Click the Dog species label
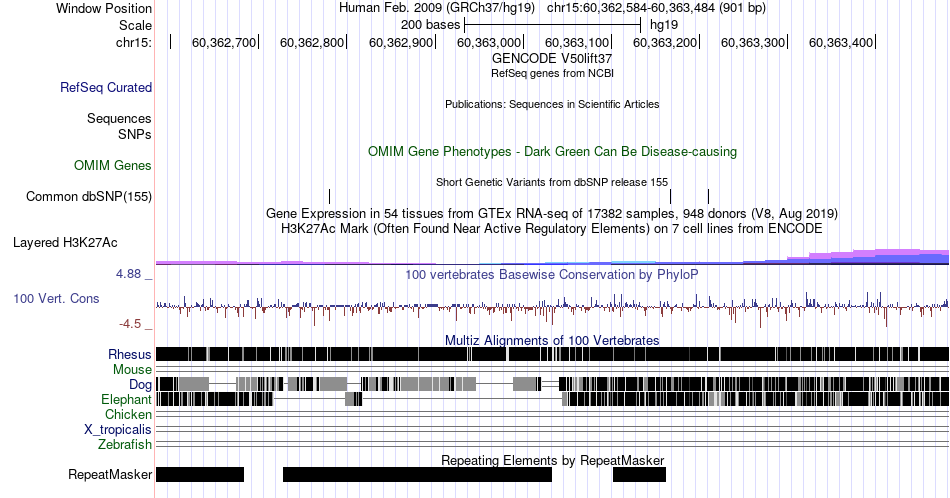Image resolution: width=950 pixels, height=498 pixels. tap(140, 384)
